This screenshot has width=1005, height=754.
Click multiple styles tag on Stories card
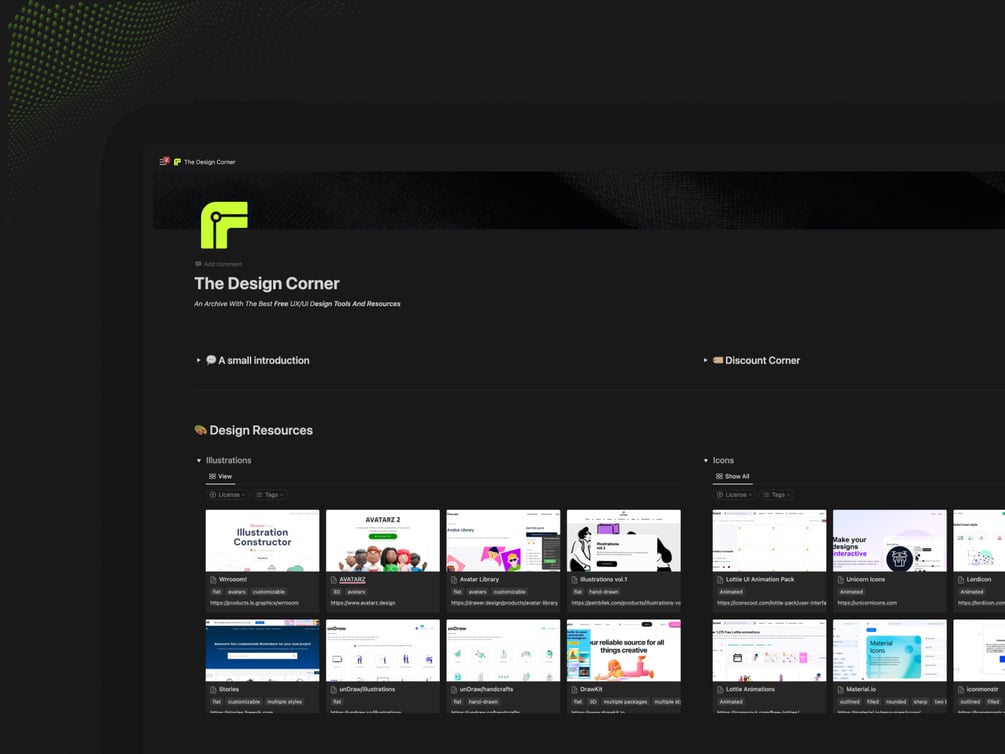click(x=285, y=702)
